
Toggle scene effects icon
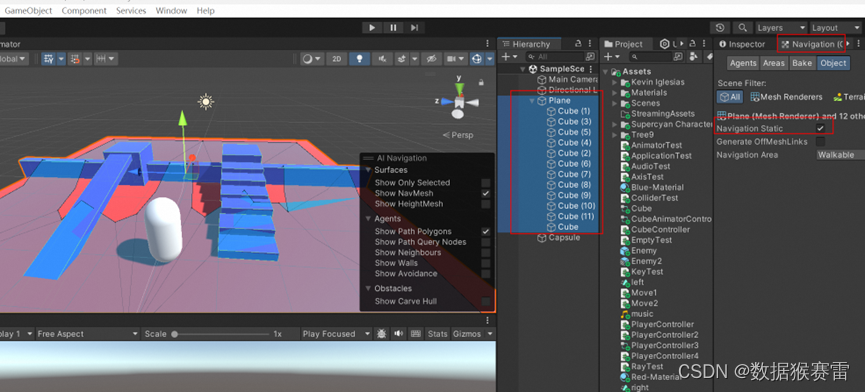[x=402, y=58]
